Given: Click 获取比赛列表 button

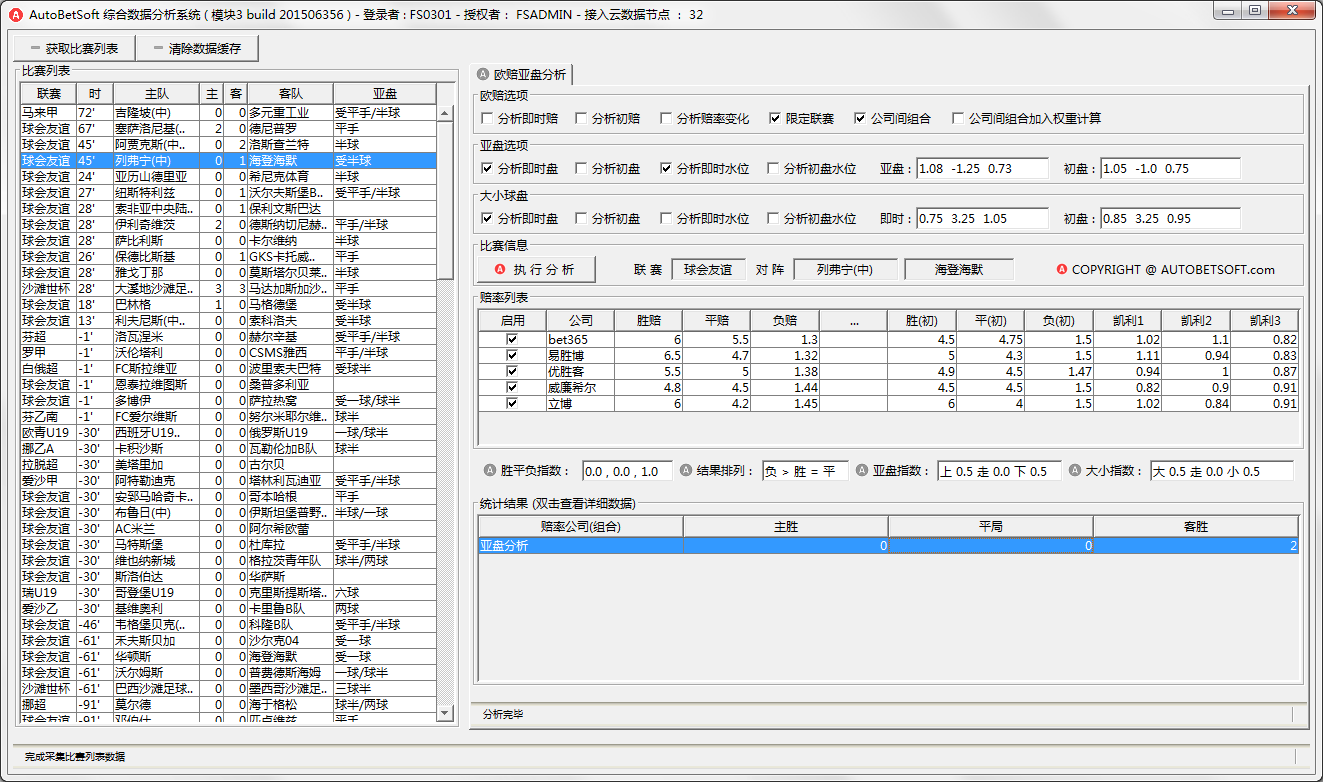Looking at the screenshot, I should click(74, 48).
